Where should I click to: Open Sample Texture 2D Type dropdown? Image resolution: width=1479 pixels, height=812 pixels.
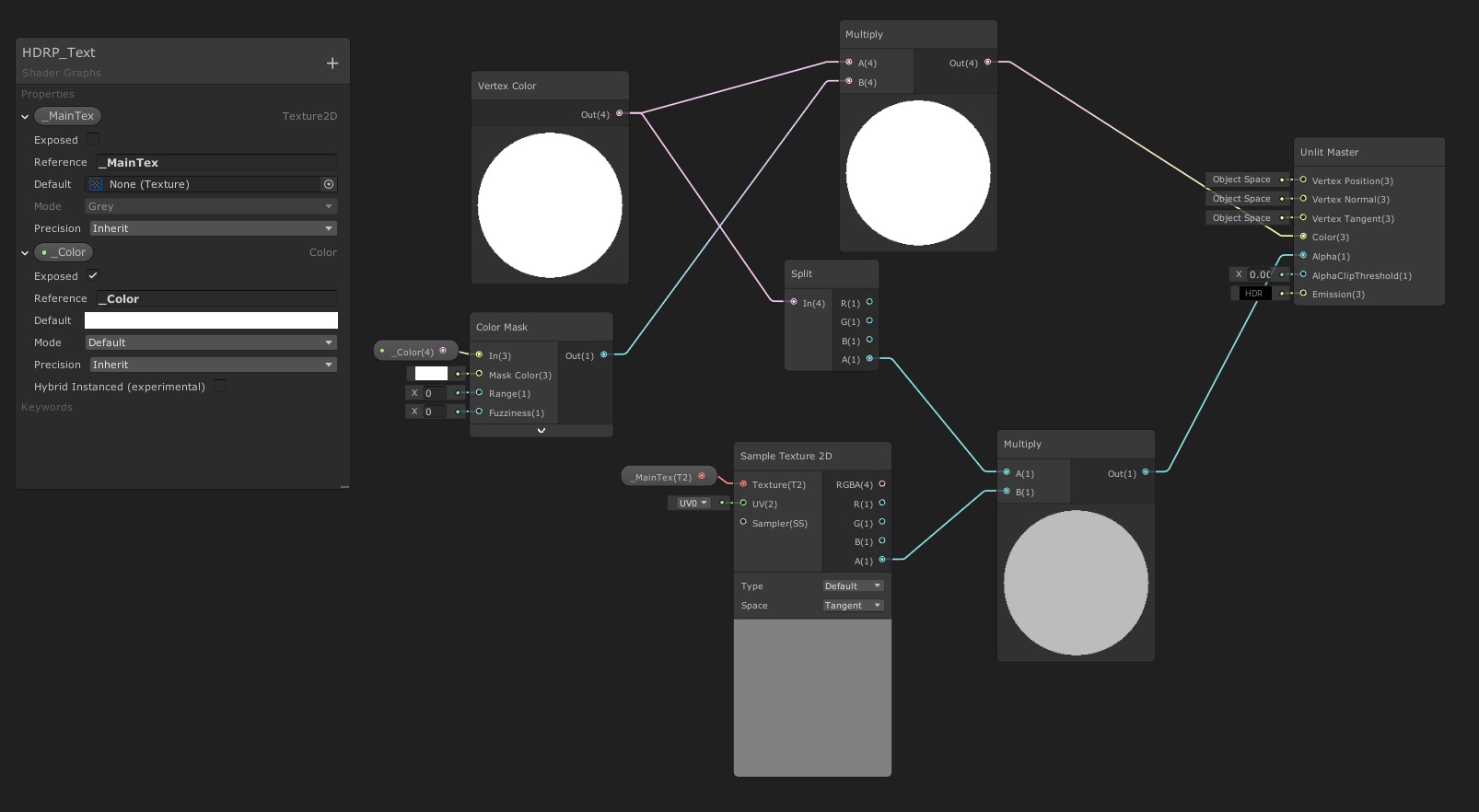pos(853,586)
